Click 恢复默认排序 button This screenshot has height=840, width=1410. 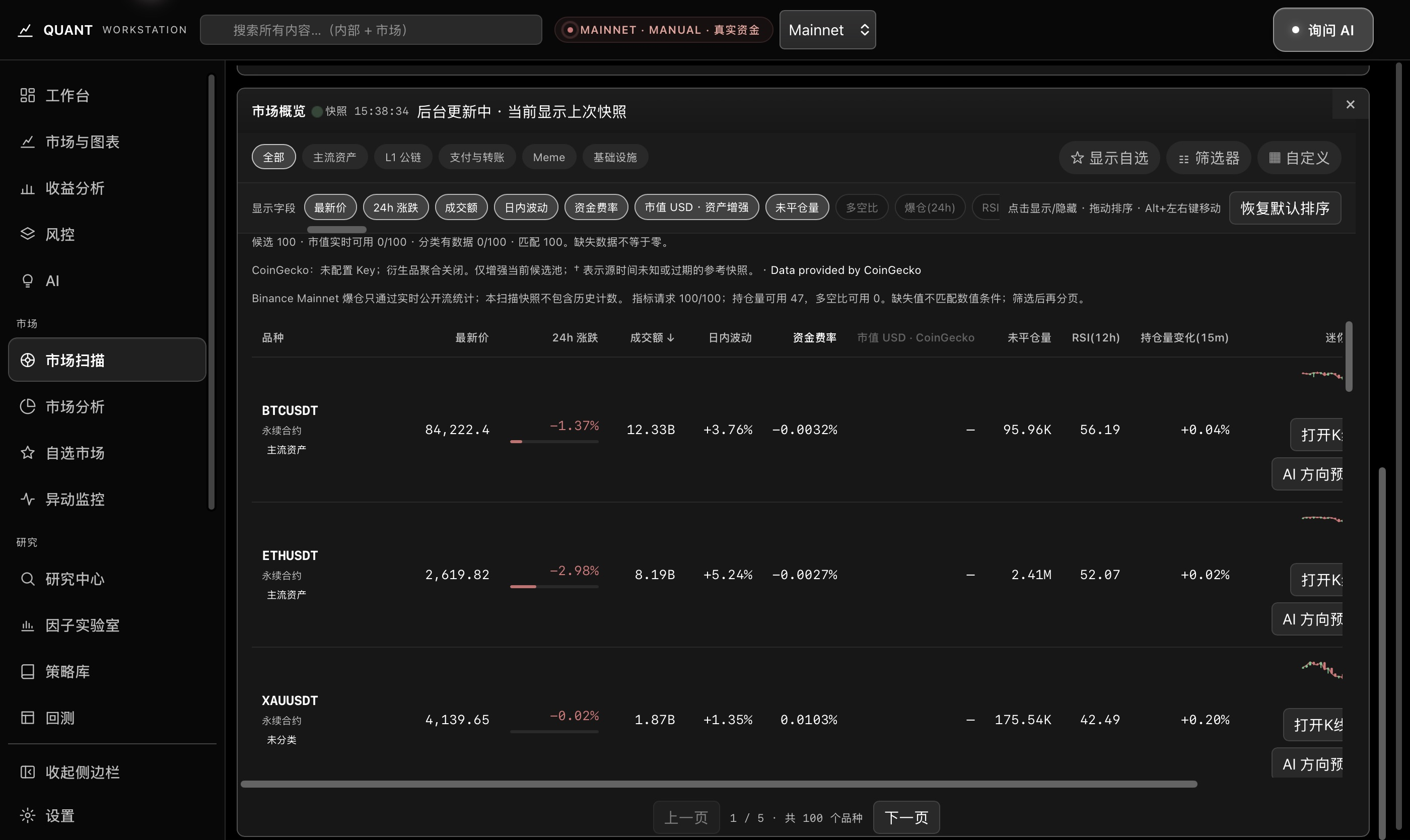point(1285,208)
